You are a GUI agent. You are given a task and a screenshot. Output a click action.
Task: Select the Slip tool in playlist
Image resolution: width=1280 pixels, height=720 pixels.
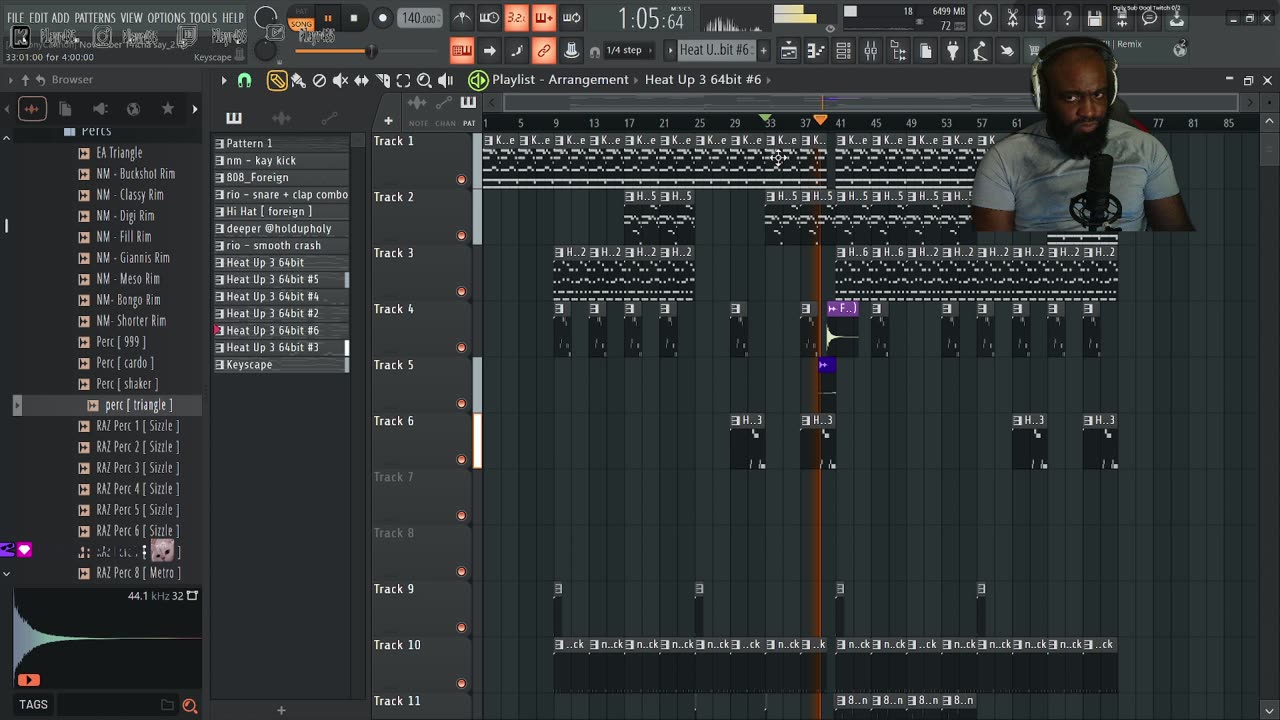361,81
